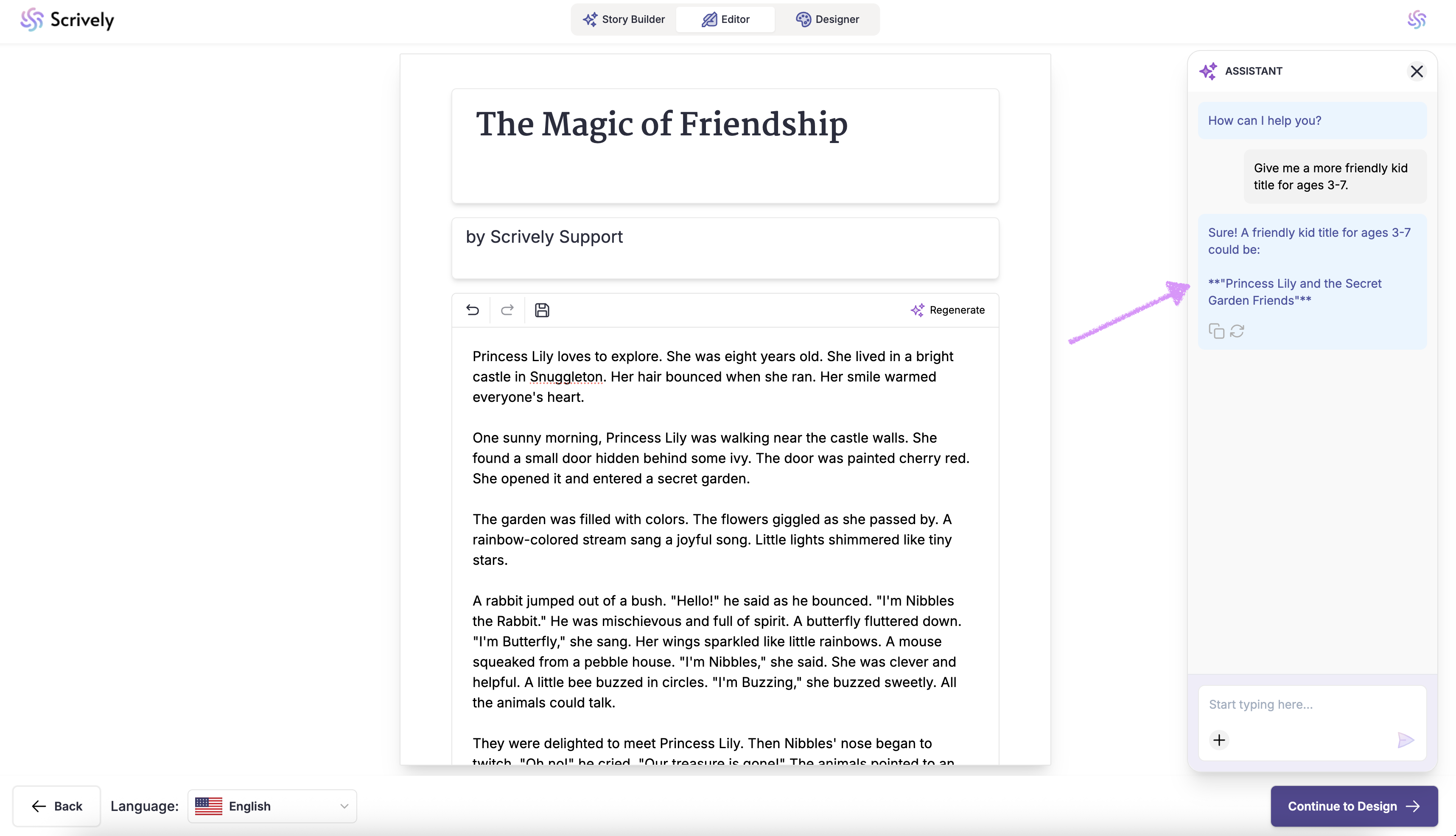
Task: Copy the assistant's title suggestion
Action: (x=1216, y=331)
